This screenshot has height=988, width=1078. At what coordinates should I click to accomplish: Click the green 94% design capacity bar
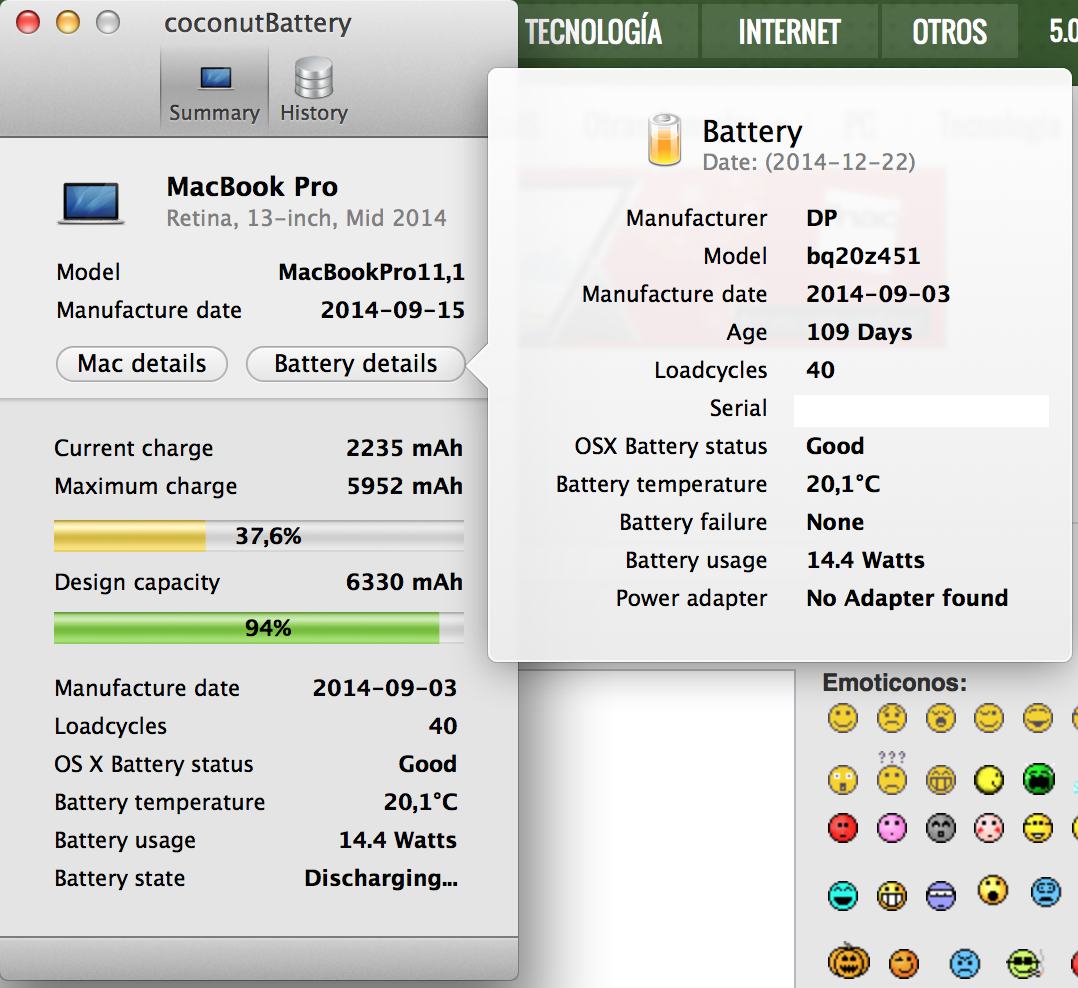[258, 628]
